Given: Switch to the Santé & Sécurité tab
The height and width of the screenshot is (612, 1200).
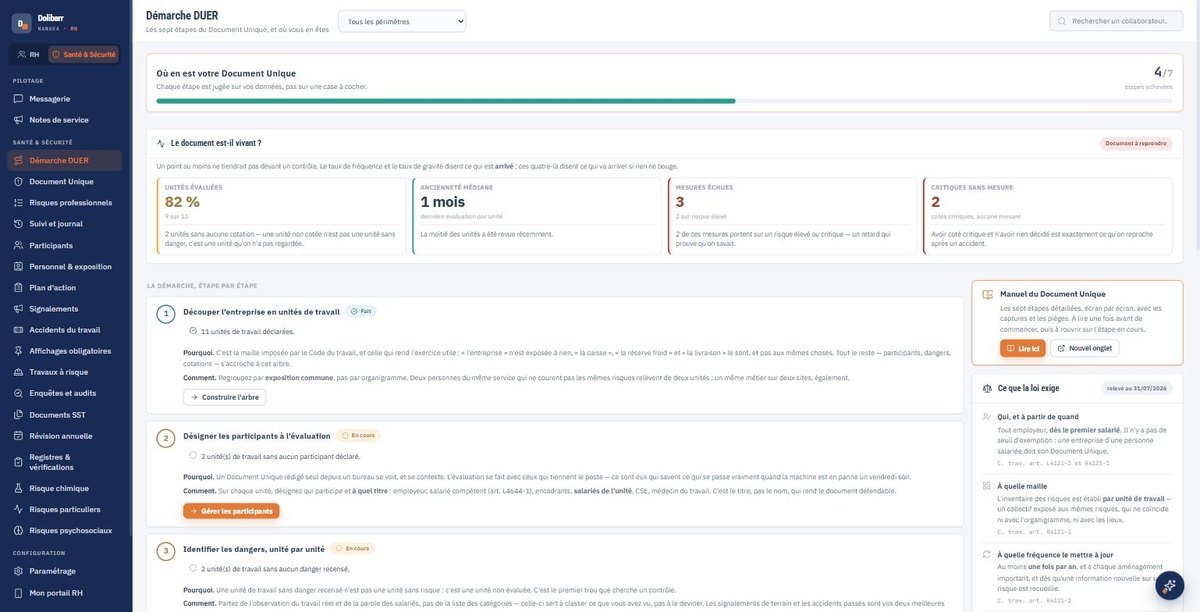Looking at the screenshot, I should click(84, 55).
